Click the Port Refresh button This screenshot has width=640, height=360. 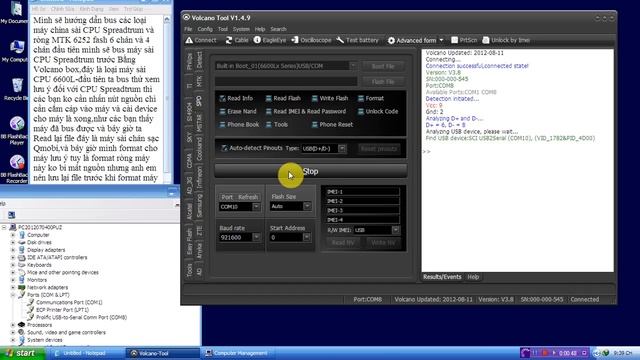click(x=248, y=197)
